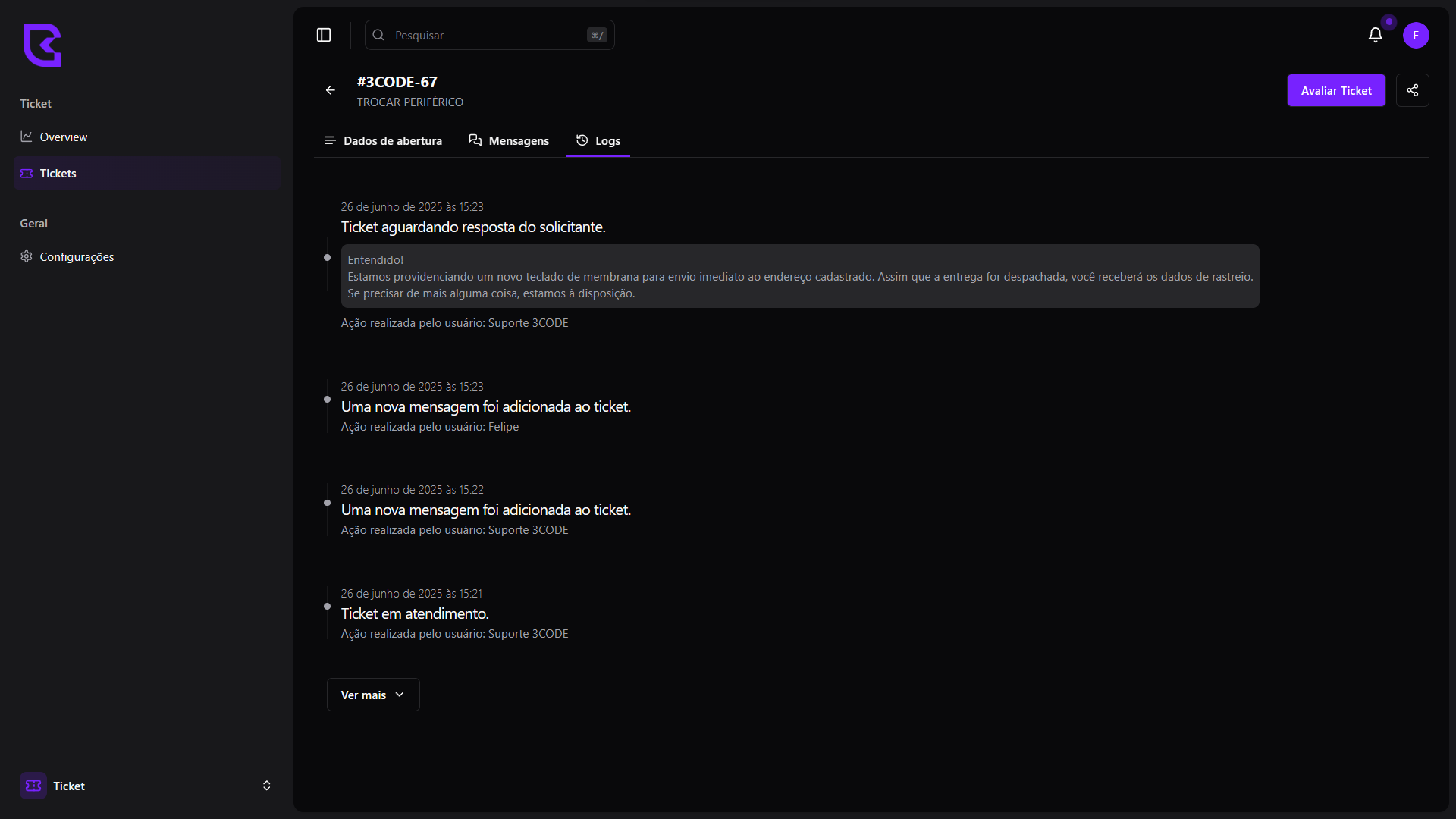Open the Overview chart item

[63, 137]
